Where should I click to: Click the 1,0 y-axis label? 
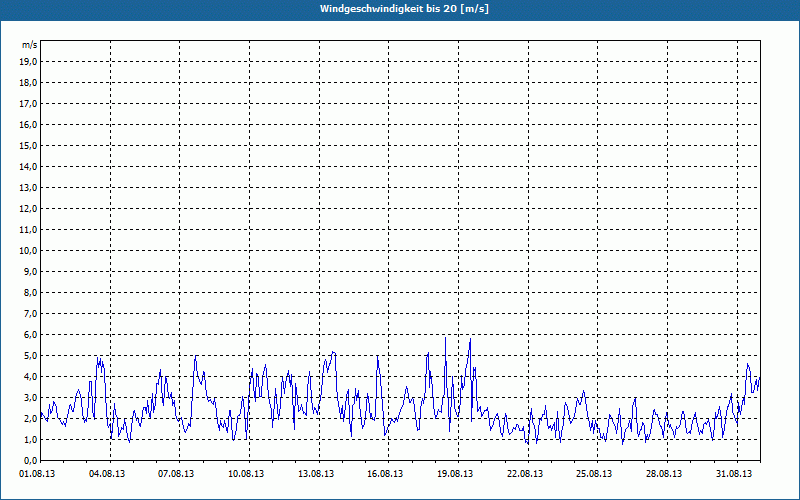point(30,439)
